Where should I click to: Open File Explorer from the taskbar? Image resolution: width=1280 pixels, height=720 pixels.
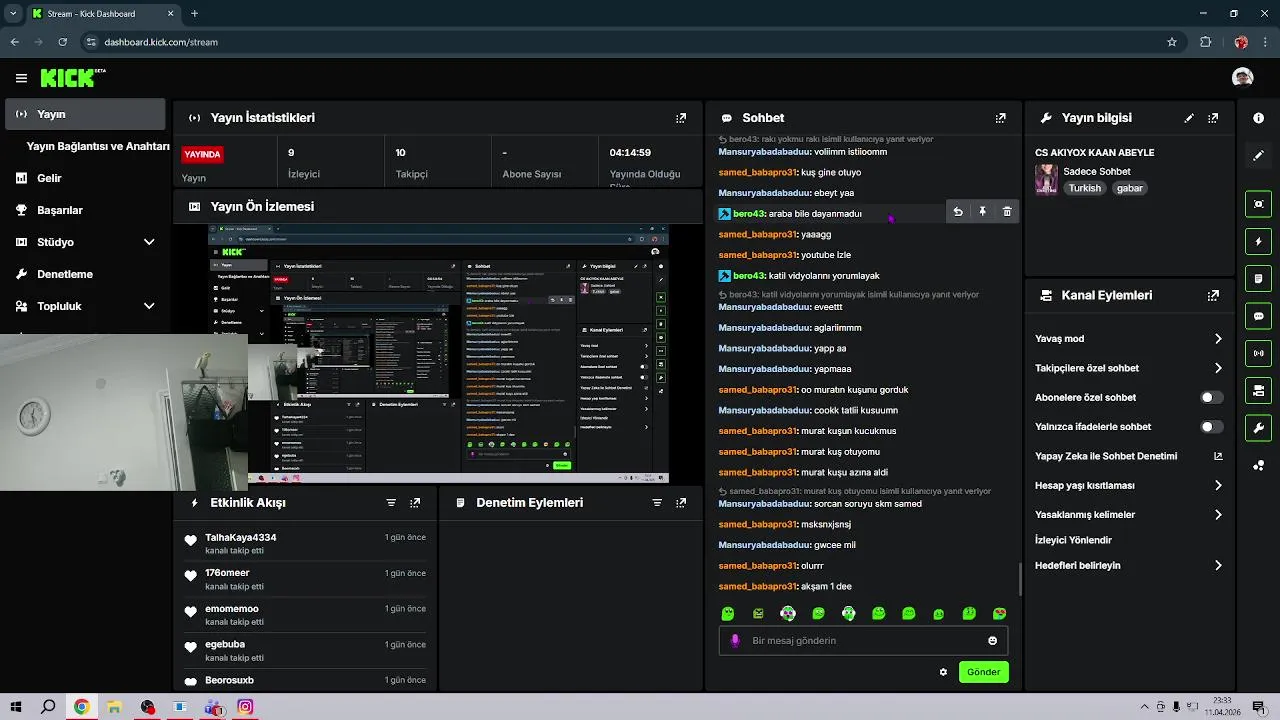(x=114, y=707)
